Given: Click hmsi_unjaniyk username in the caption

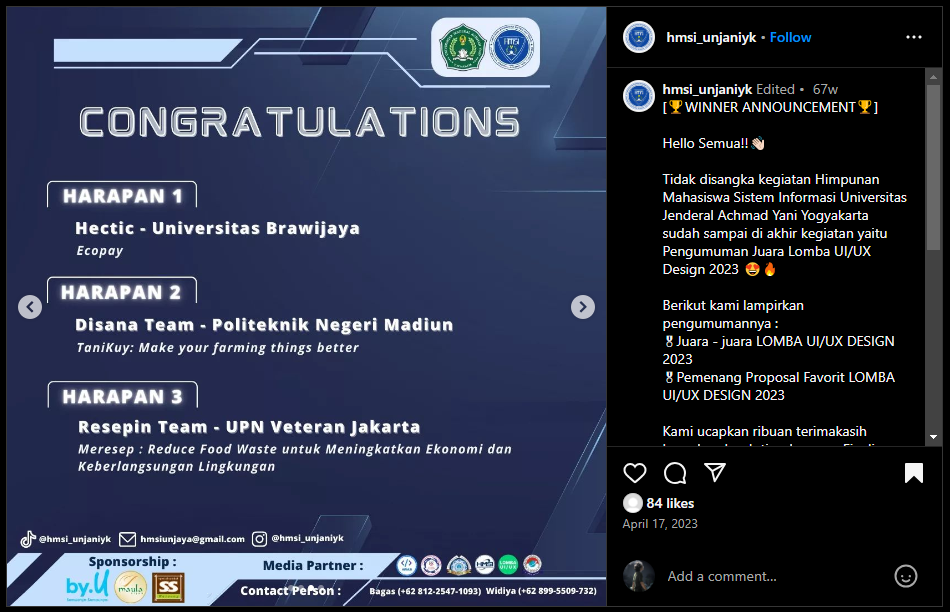Looking at the screenshot, I should coord(707,89).
